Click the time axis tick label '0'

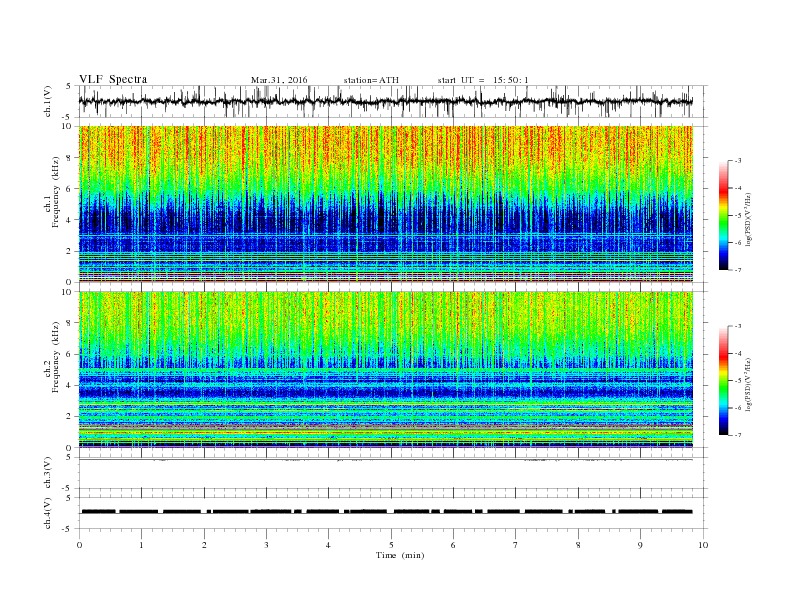pos(79,545)
